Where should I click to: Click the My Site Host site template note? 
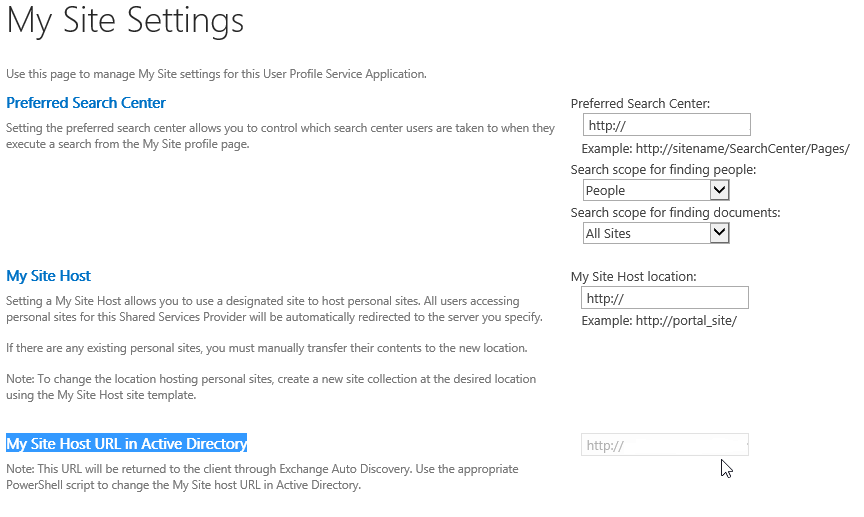click(270, 387)
